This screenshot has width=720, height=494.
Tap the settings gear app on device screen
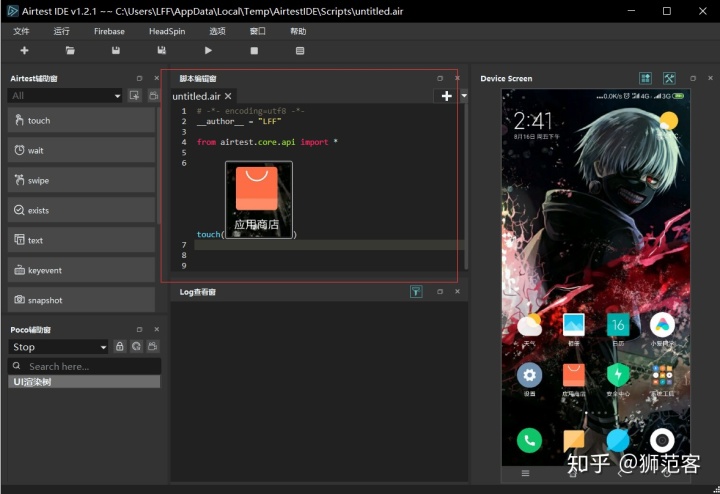click(529, 376)
